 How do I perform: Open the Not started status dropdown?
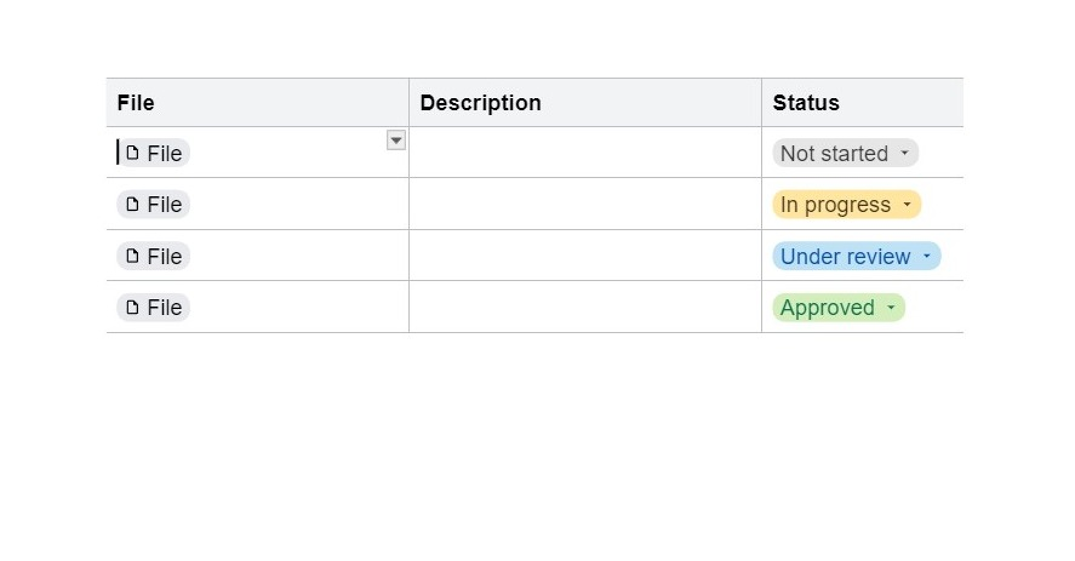click(844, 153)
